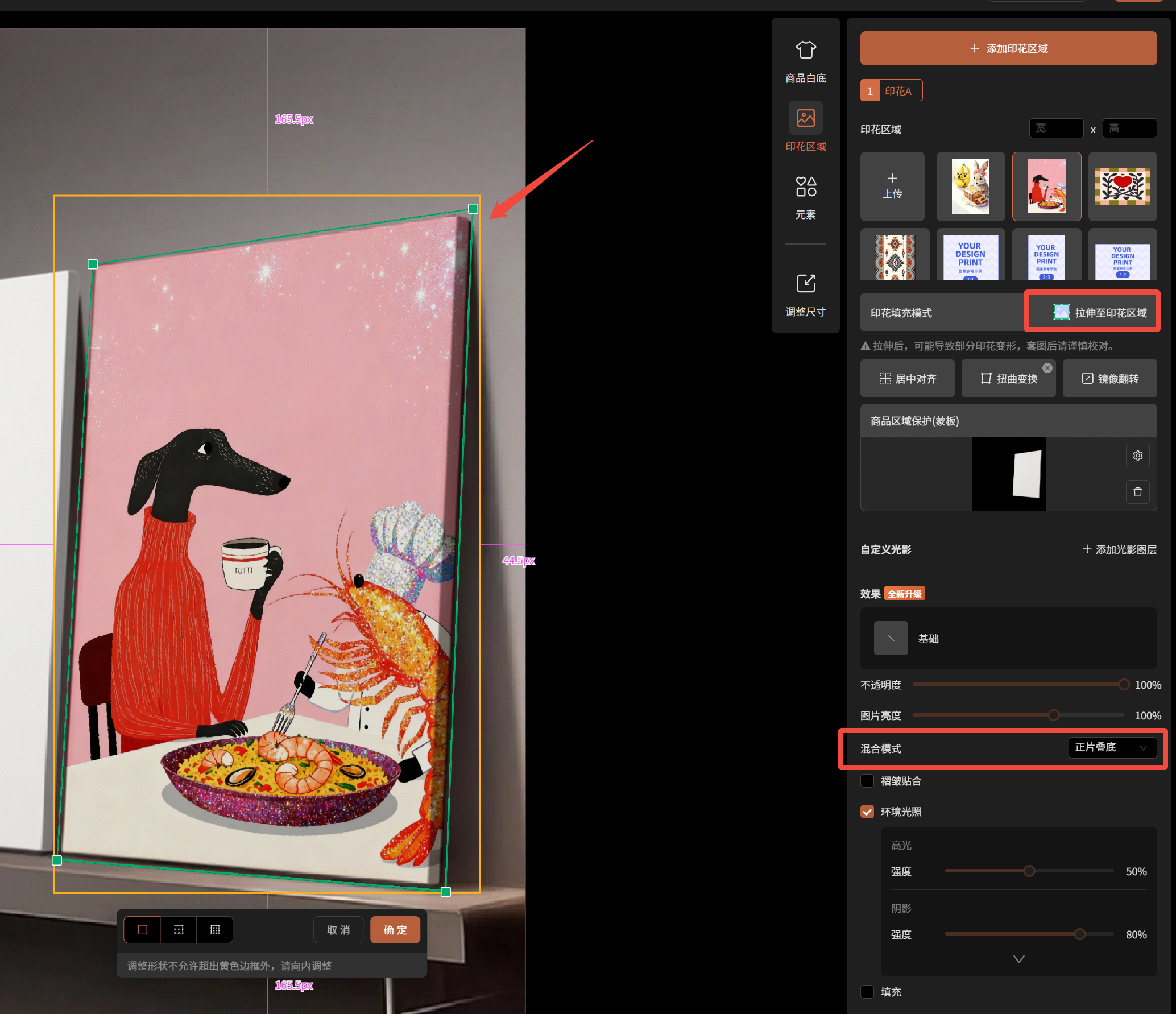Open the 商品白底 t-shirt icon panel
This screenshot has height=1014, width=1176.
[805, 50]
